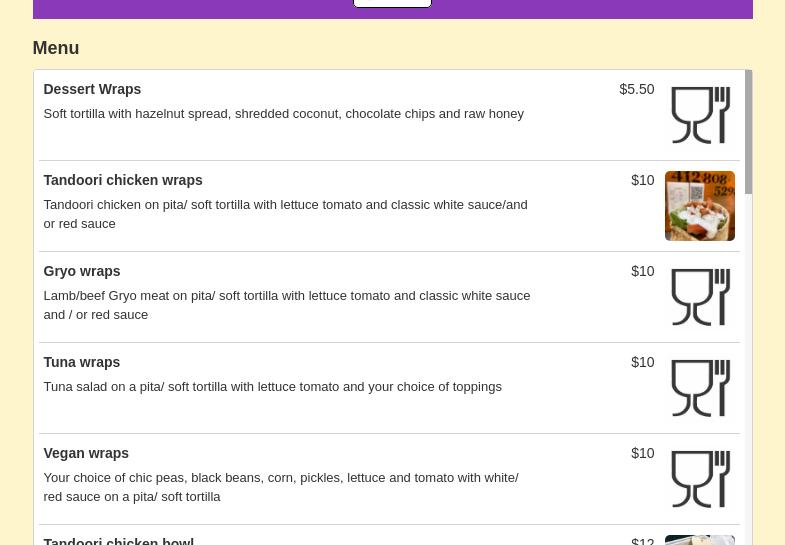Viewport: 785px width, 545px height.
Task: Click the white button in purple banner
Action: tap(392, 3)
